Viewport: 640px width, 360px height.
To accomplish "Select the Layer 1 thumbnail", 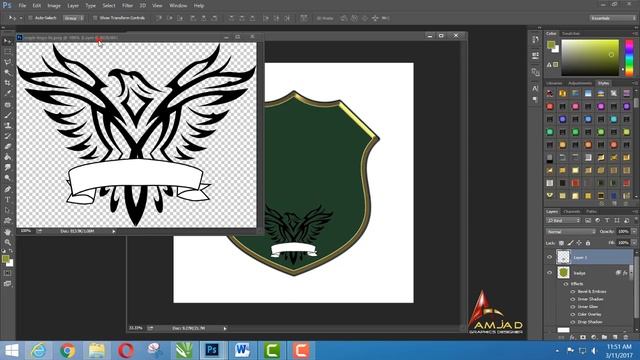I will pyautogui.click(x=563, y=257).
